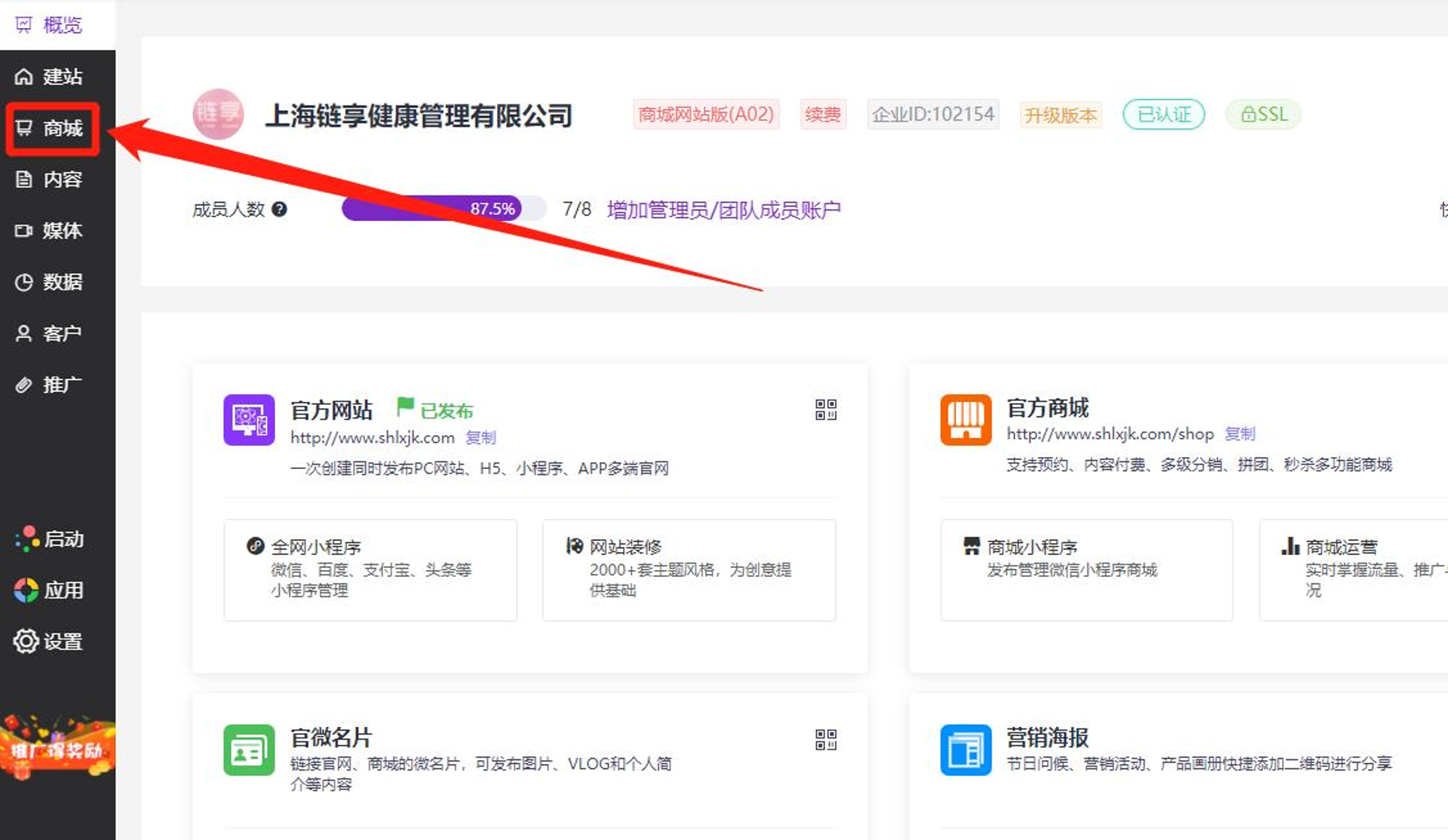Open the 网站装修 card
Screen dimensions: 1448x840
689,570
